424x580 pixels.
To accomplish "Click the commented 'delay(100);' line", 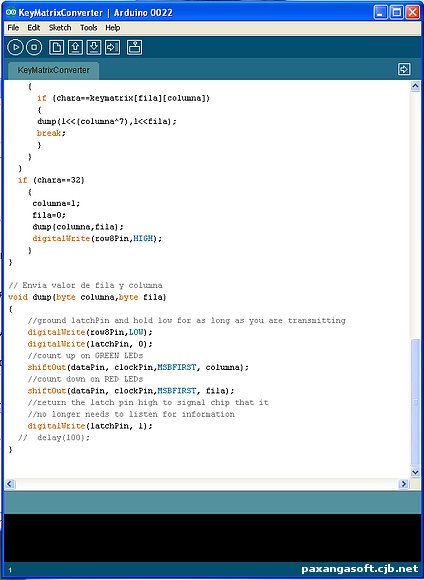I will (54, 438).
